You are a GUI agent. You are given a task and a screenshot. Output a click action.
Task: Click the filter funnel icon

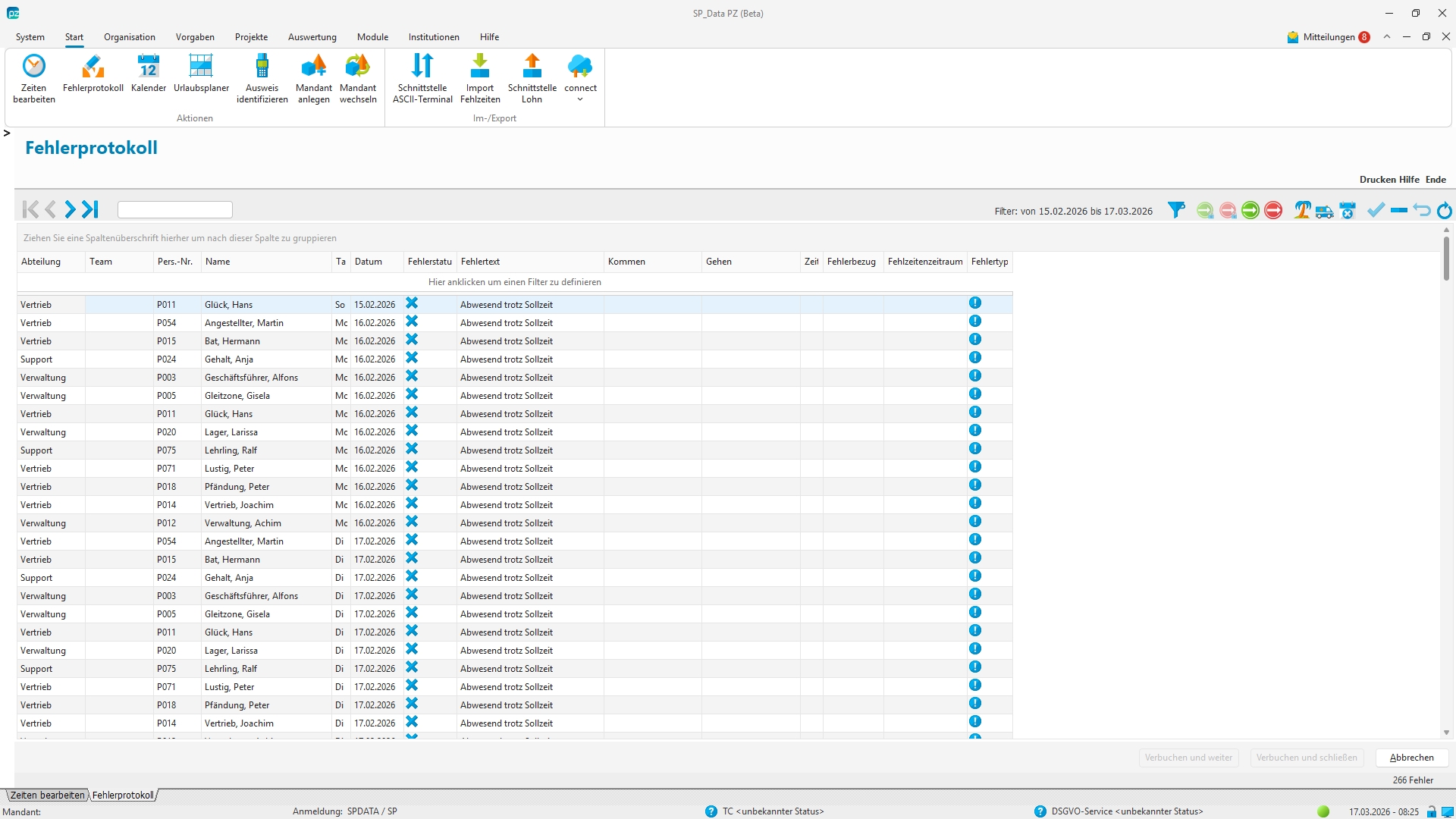point(1176,210)
